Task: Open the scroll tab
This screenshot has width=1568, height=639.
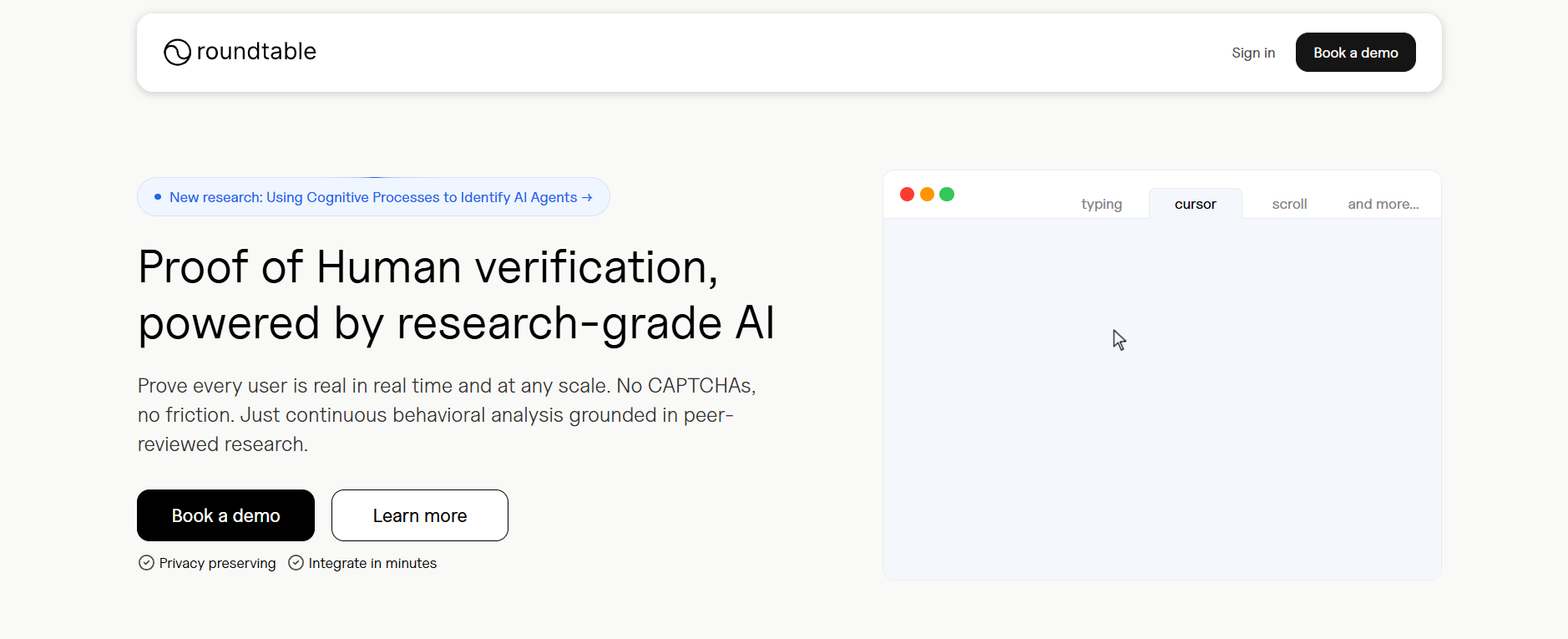Action: point(1289,204)
